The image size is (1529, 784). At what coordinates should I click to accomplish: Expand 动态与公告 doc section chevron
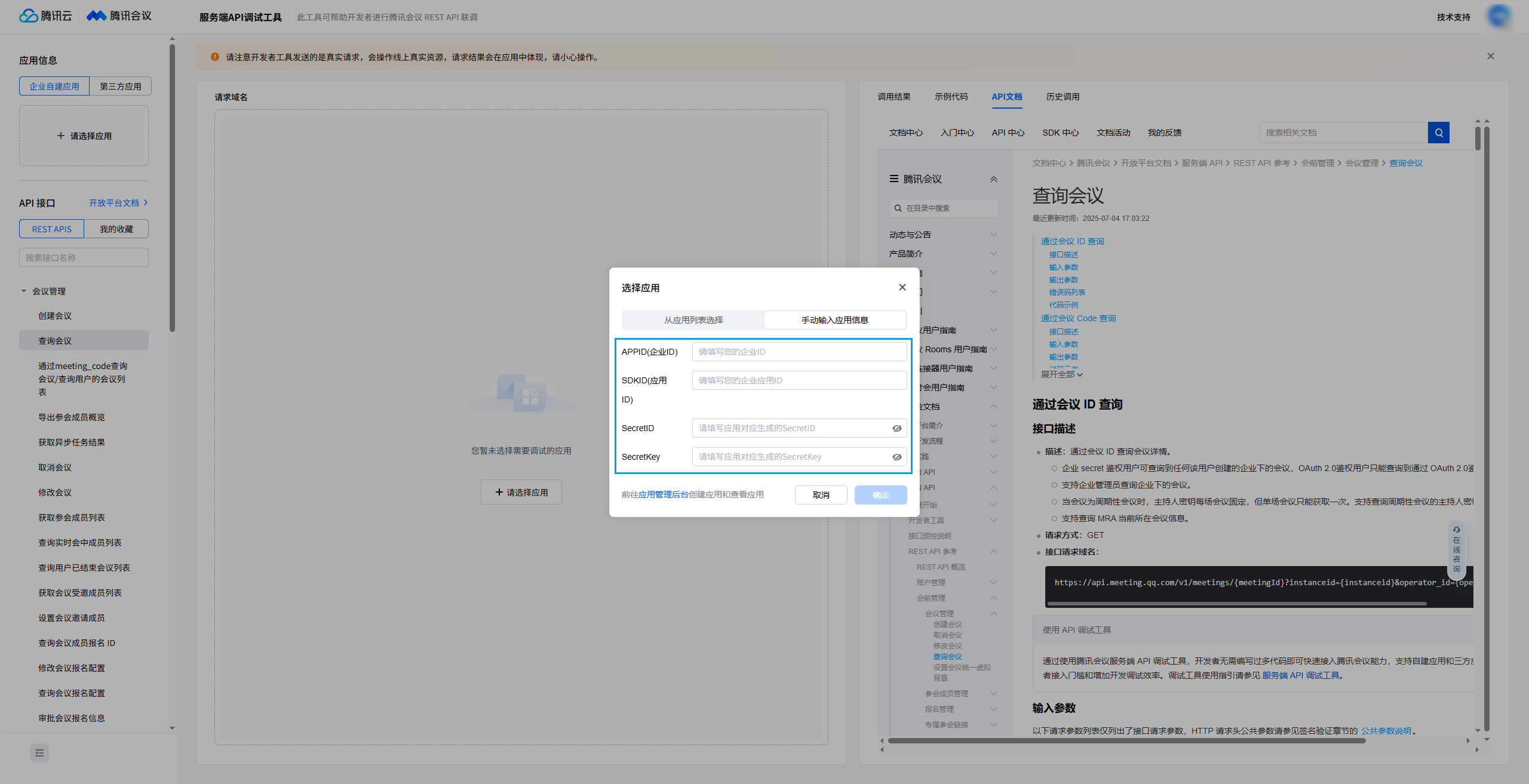click(x=993, y=235)
